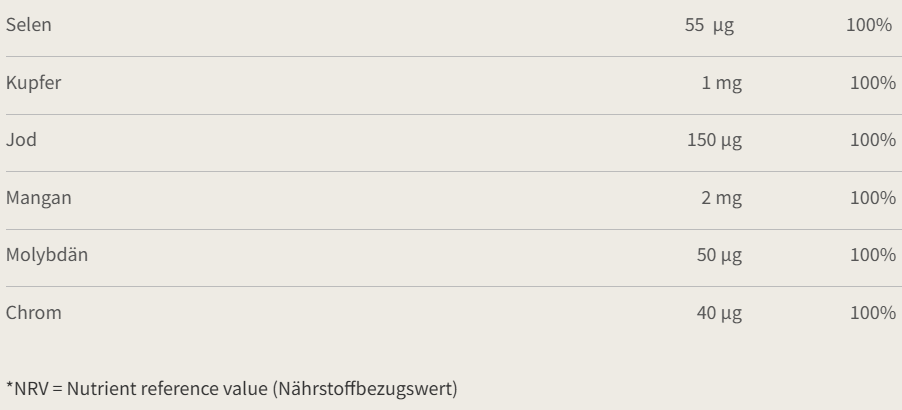This screenshot has width=902, height=410.
Task: Click the Chrom row label
Action: 33,313
